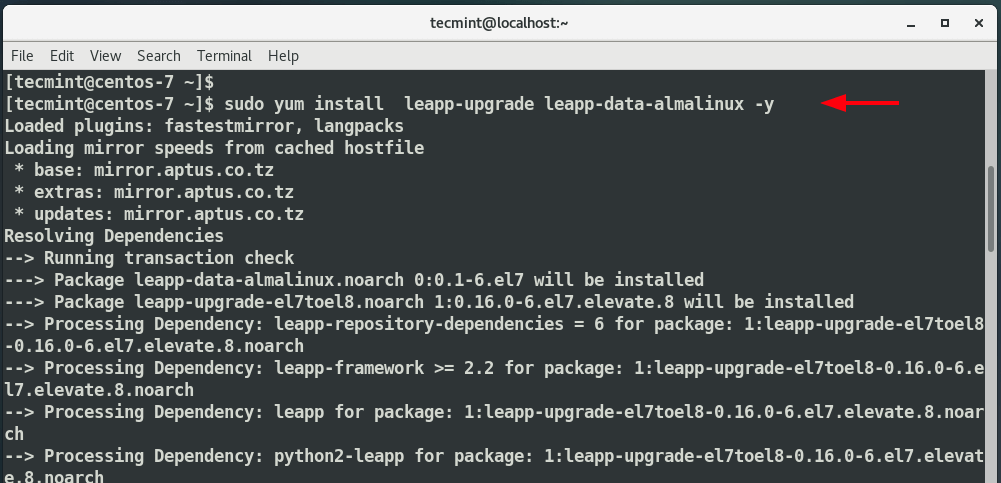Click the first empty prompt line

pos(109,82)
